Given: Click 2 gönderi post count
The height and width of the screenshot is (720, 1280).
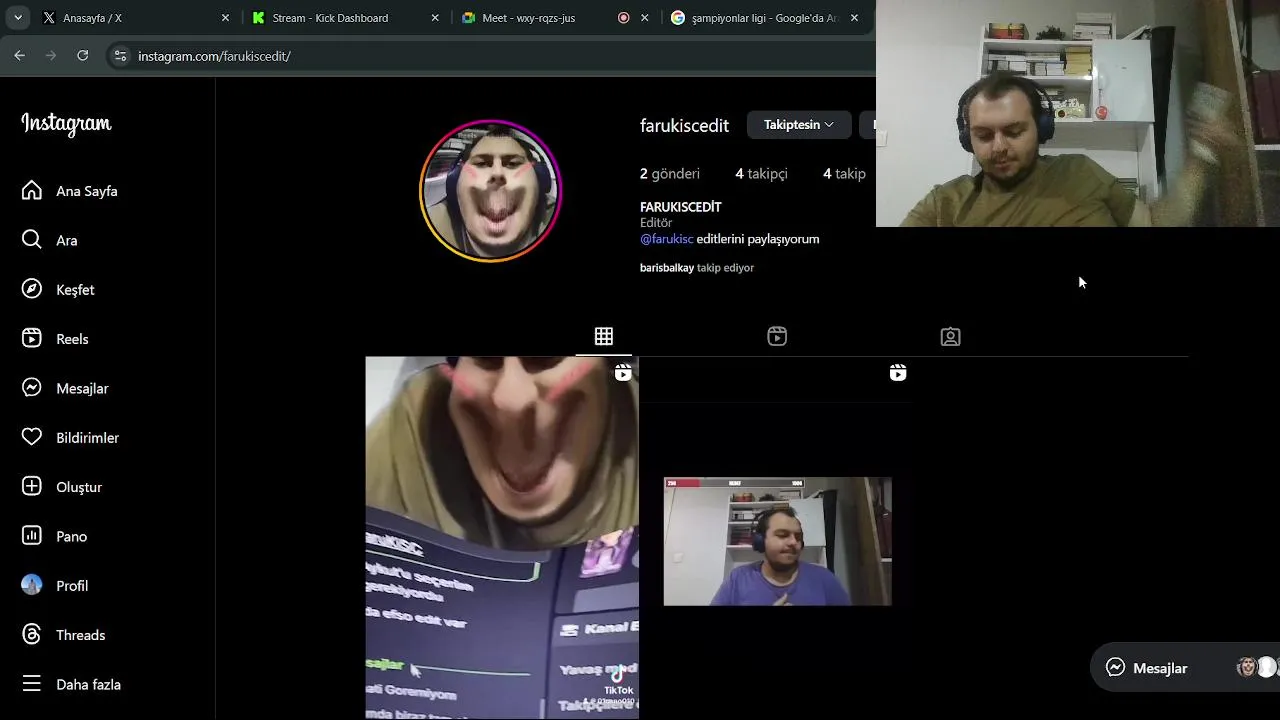Looking at the screenshot, I should point(670,174).
